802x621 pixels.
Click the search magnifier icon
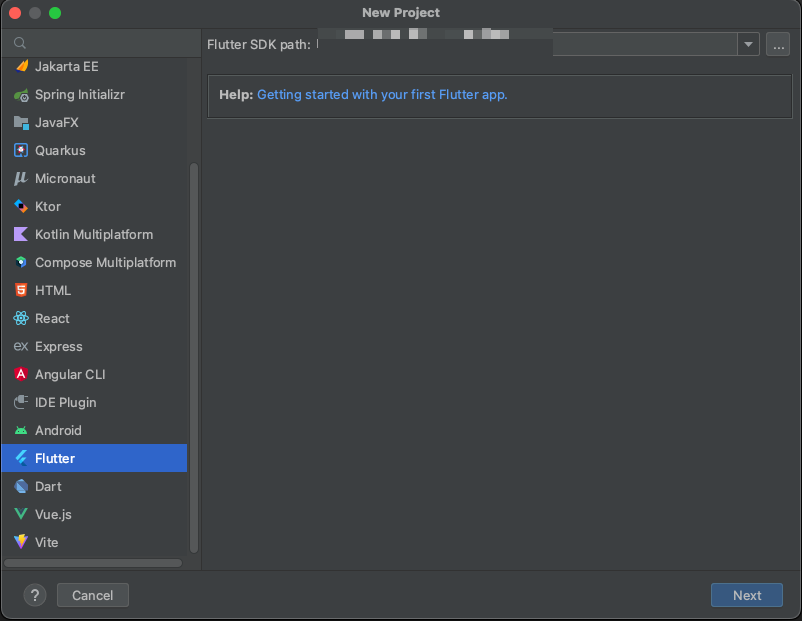(20, 43)
